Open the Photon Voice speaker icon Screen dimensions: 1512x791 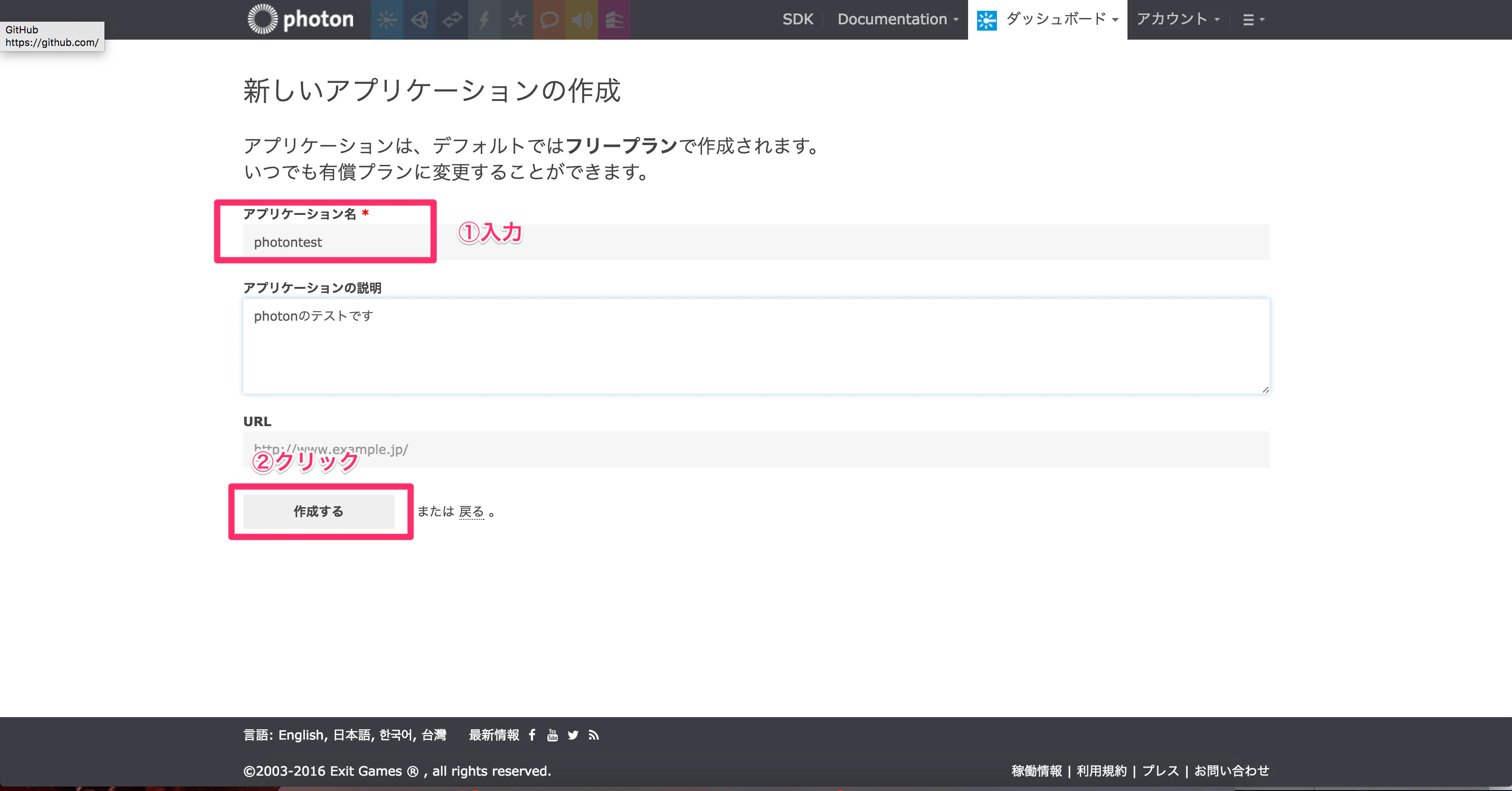point(582,20)
